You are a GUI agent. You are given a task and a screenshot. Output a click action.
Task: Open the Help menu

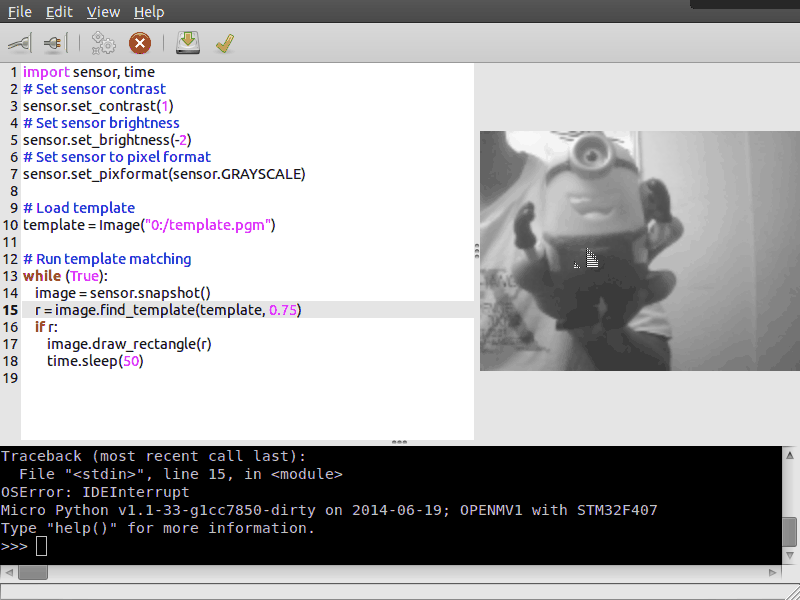(149, 12)
